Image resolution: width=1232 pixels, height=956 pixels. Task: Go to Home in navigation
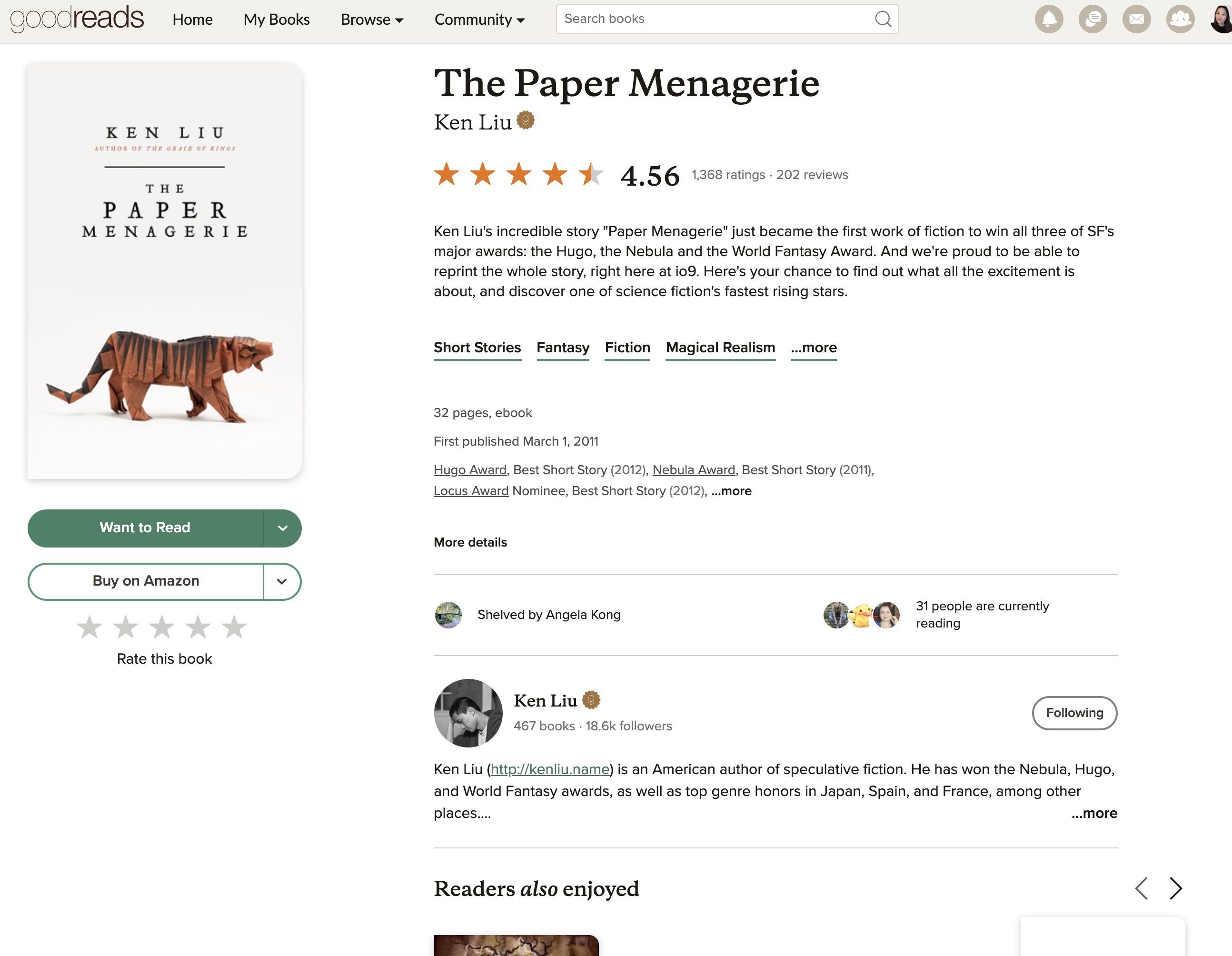coord(192,19)
